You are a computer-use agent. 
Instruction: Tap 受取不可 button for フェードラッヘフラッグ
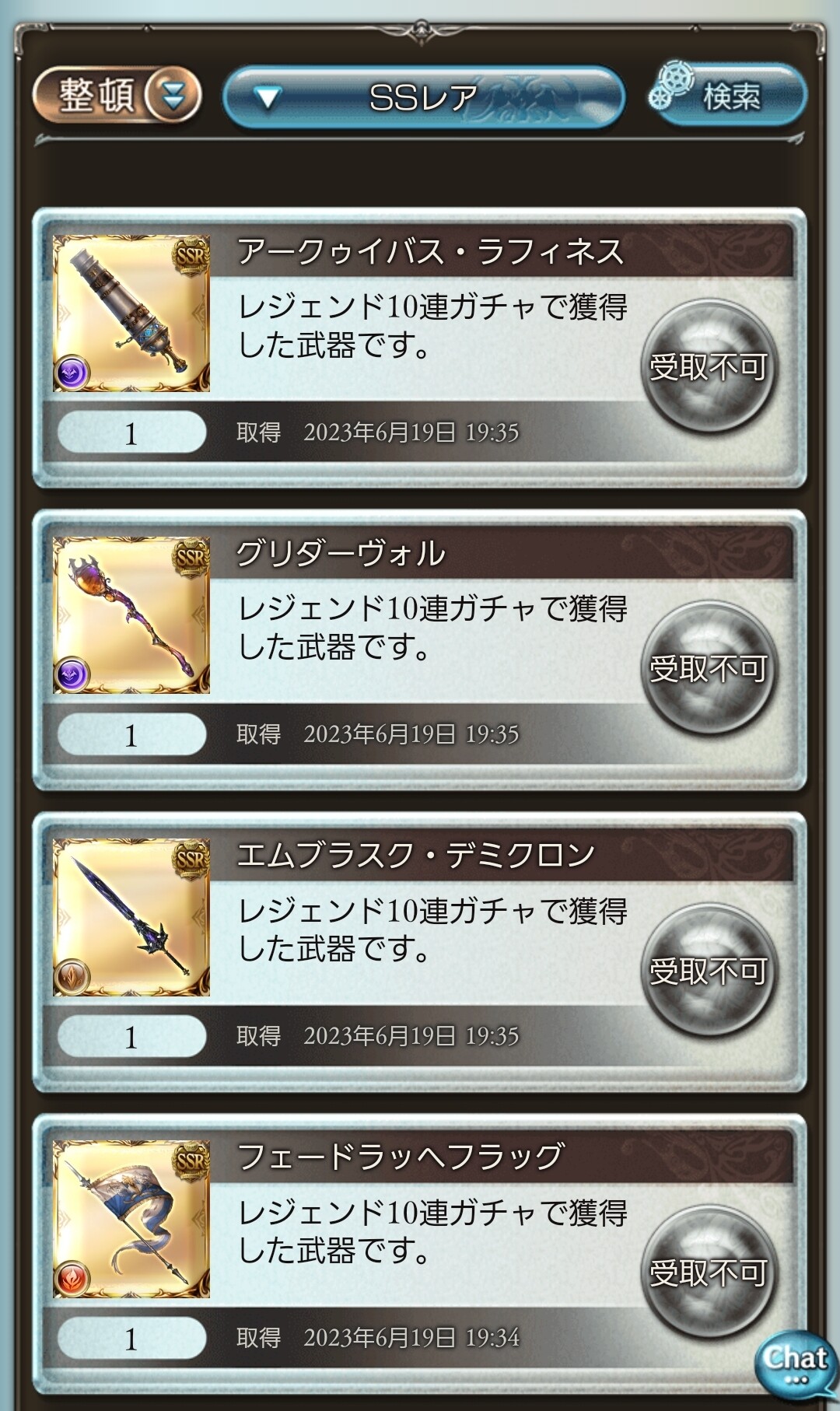click(x=709, y=1273)
